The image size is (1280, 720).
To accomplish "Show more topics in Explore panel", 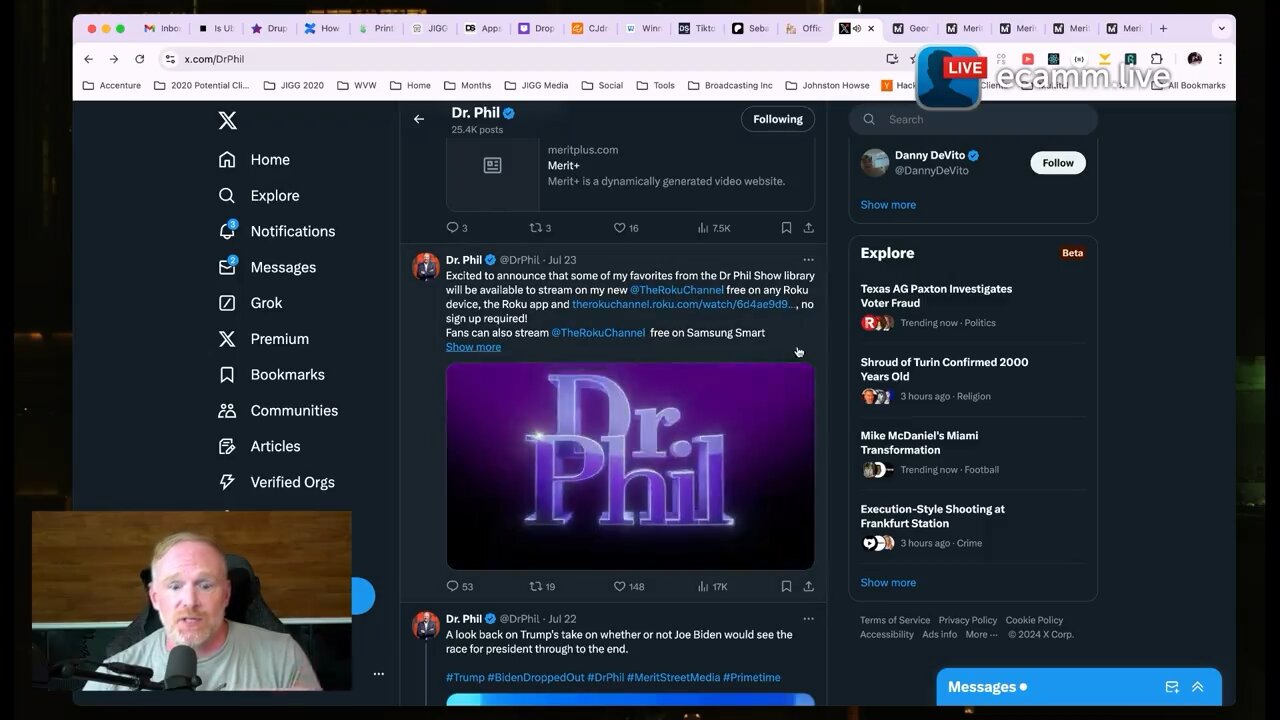I will pyautogui.click(x=888, y=583).
